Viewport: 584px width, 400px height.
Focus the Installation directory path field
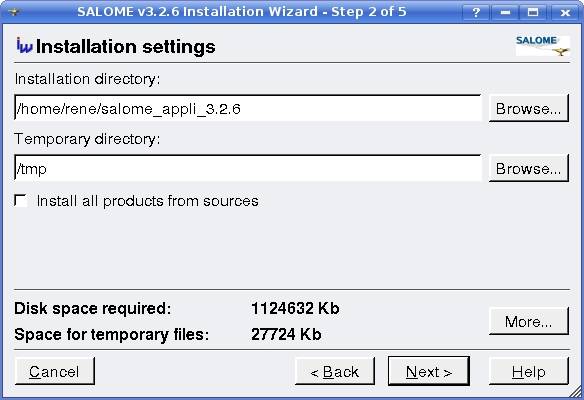(248, 108)
